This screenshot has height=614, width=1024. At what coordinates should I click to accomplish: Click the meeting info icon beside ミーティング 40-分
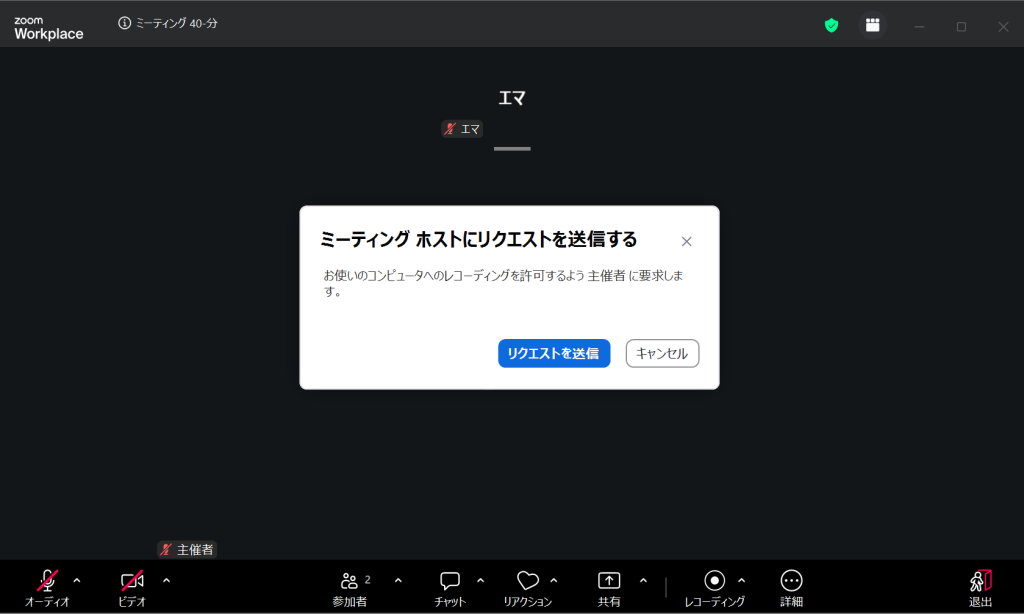point(125,23)
